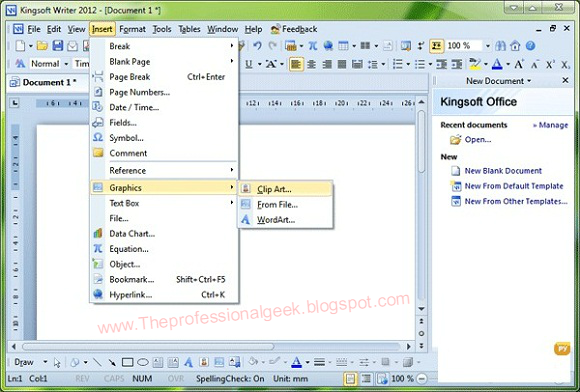
Task: Expand the Break submenu
Action: pyautogui.click(x=165, y=46)
